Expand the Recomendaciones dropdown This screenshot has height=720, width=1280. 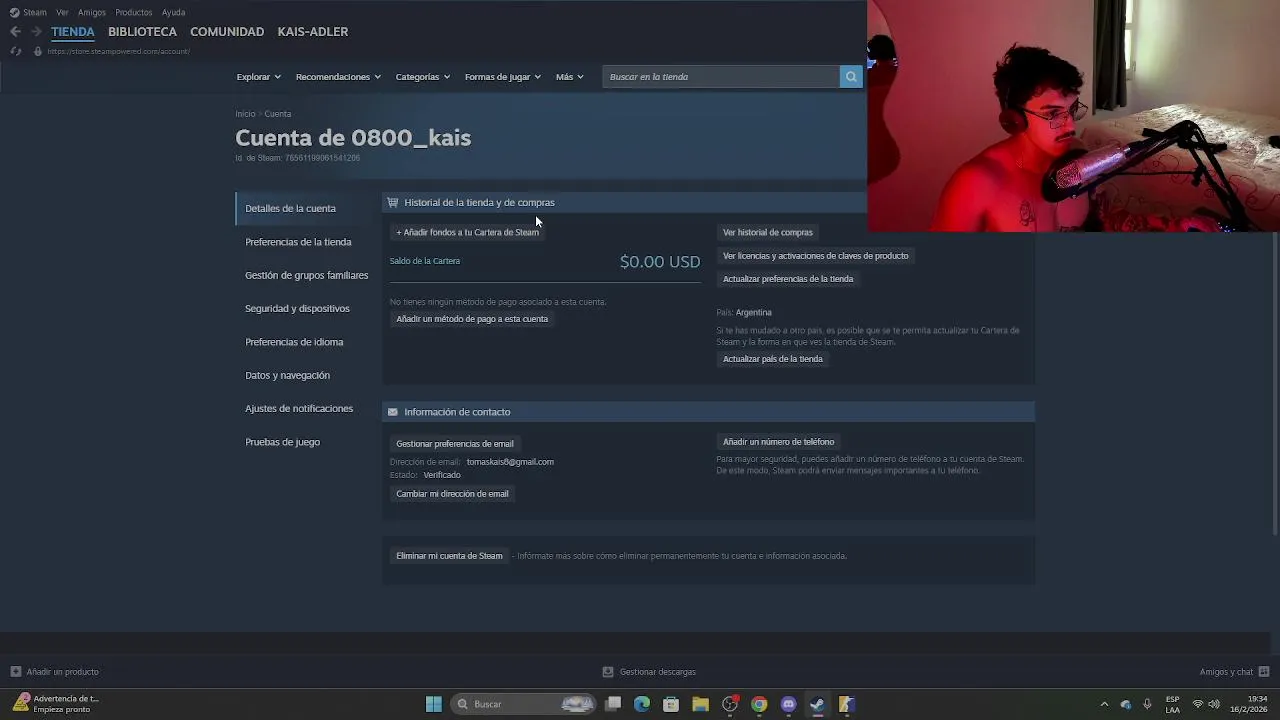338,77
